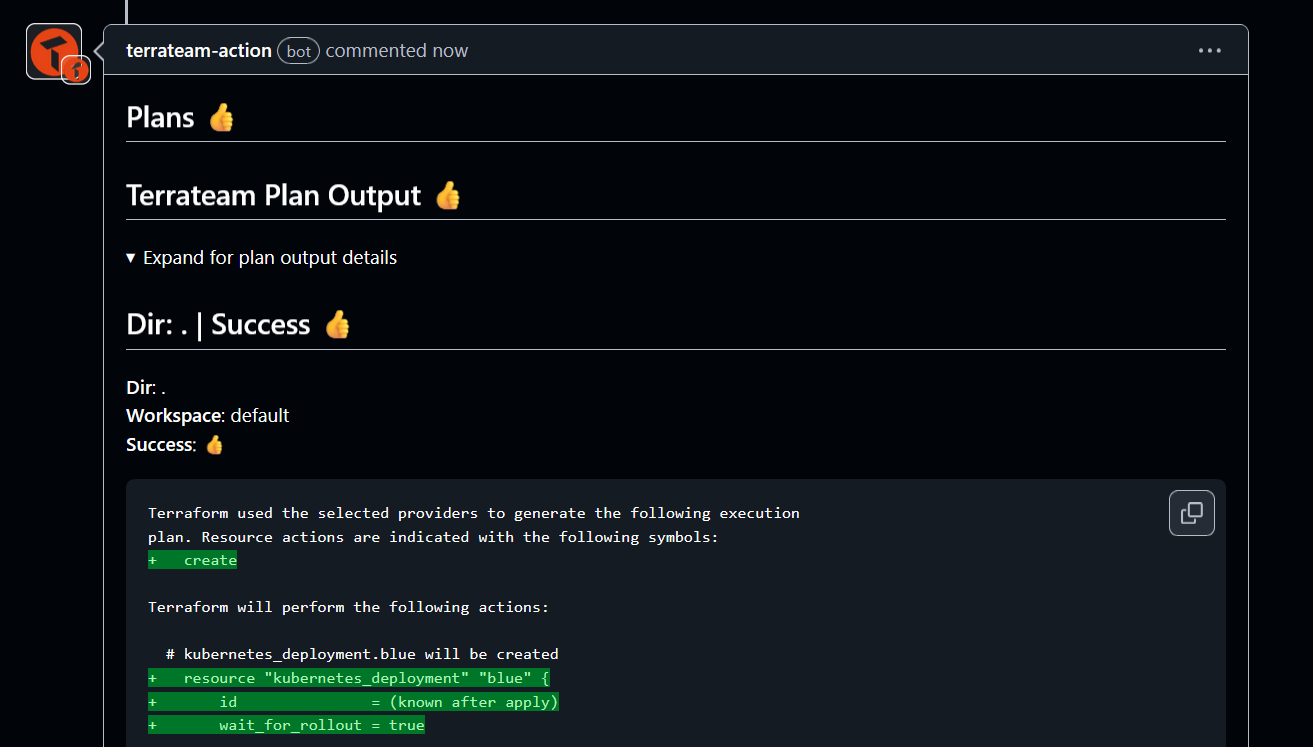This screenshot has height=747, width=1313.
Task: Copy the plan output code block
Action: click(1192, 513)
